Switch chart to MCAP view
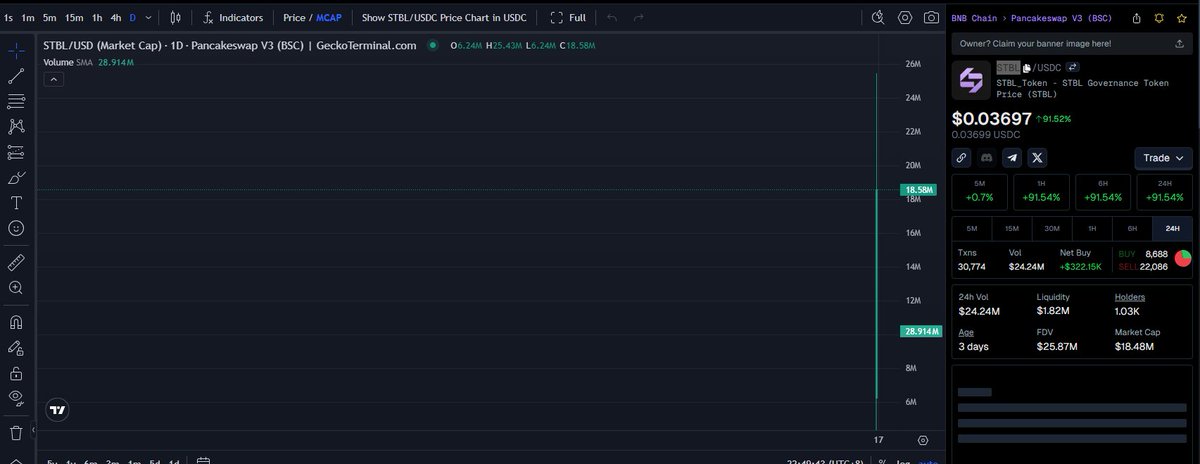 coord(329,18)
